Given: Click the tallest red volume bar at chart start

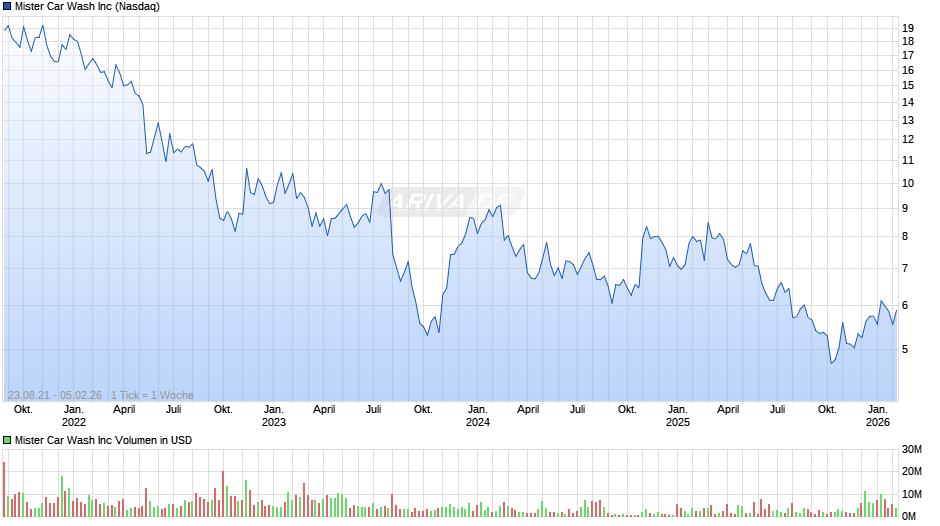Looking at the screenshot, I should [4, 489].
